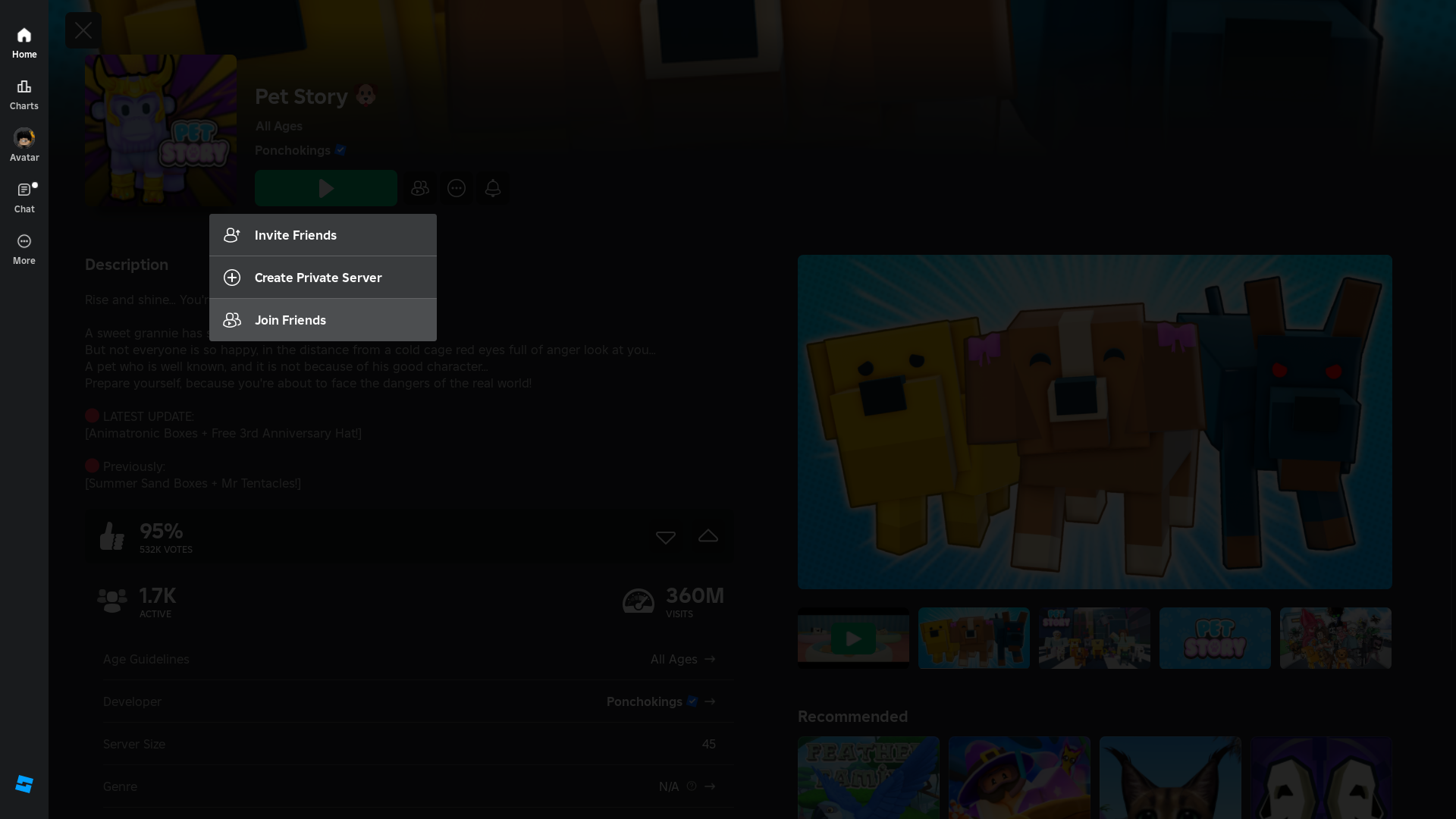This screenshot has width=1456, height=819.
Task: Click the Roblox Studio logo at bottom left
Action: 24,784
